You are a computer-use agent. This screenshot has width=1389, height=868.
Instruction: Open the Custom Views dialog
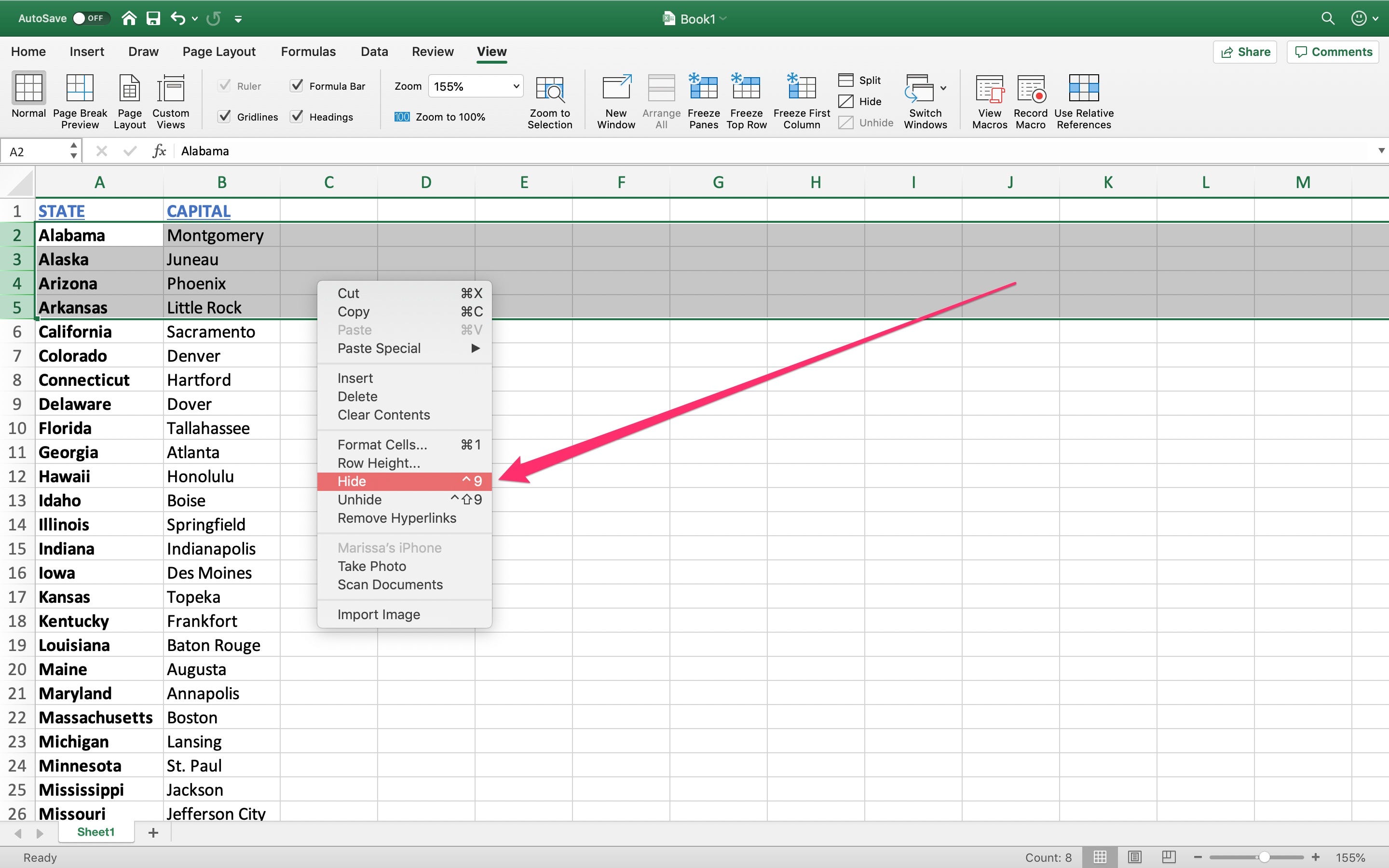pos(170,88)
